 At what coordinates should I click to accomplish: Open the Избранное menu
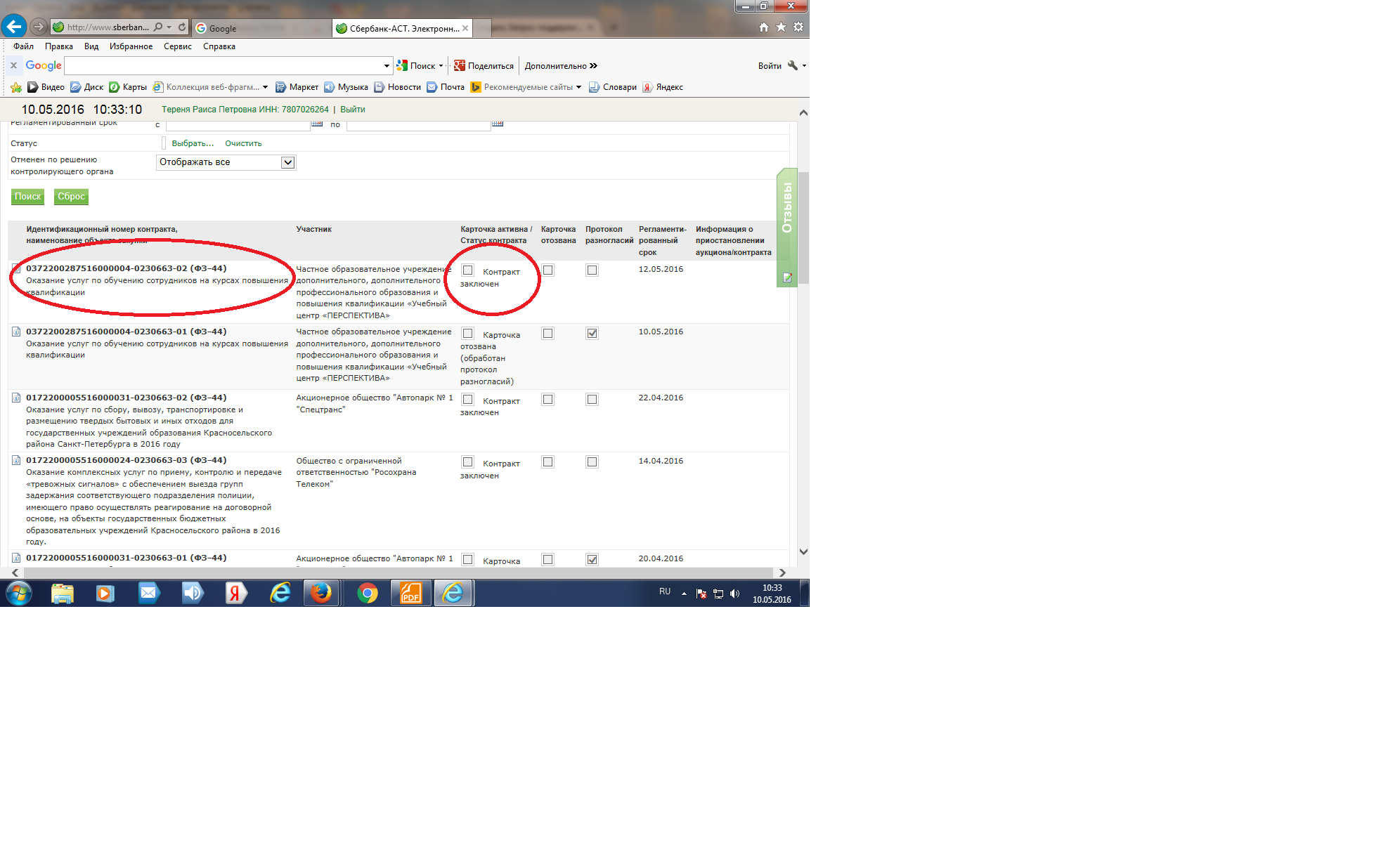[x=131, y=46]
